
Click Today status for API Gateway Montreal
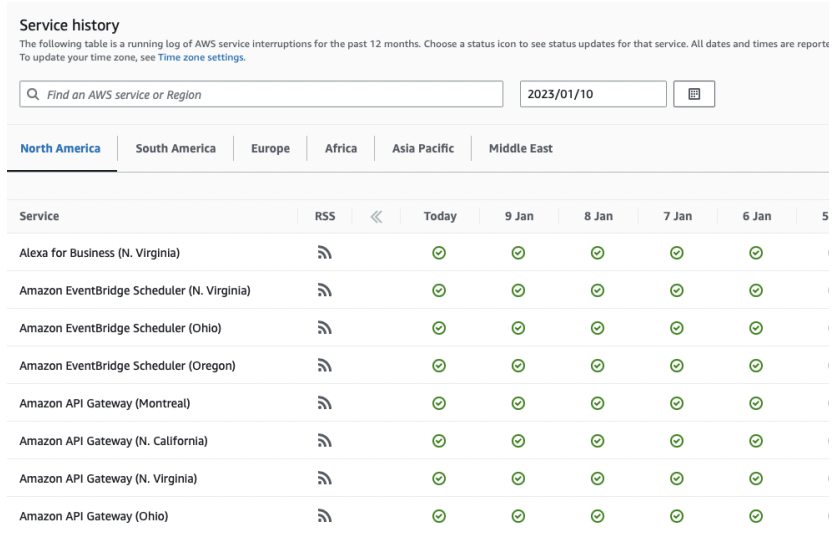tap(439, 403)
